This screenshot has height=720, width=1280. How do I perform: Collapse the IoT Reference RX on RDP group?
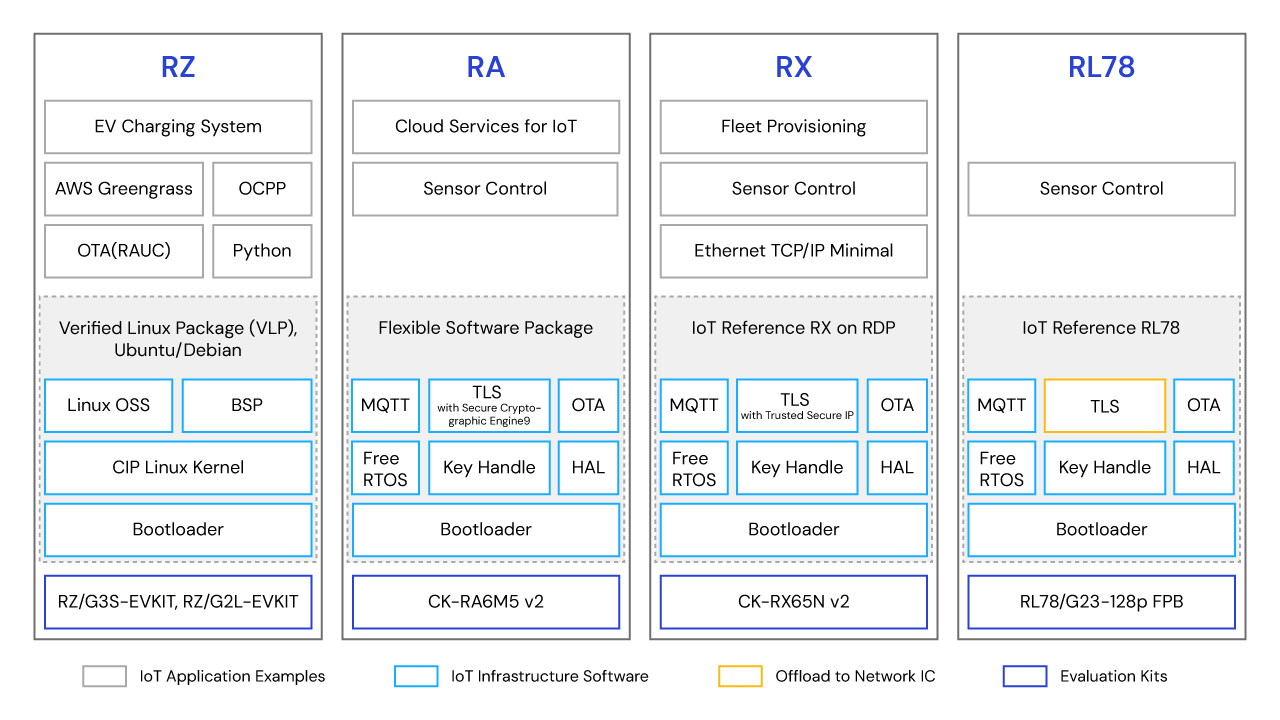793,327
